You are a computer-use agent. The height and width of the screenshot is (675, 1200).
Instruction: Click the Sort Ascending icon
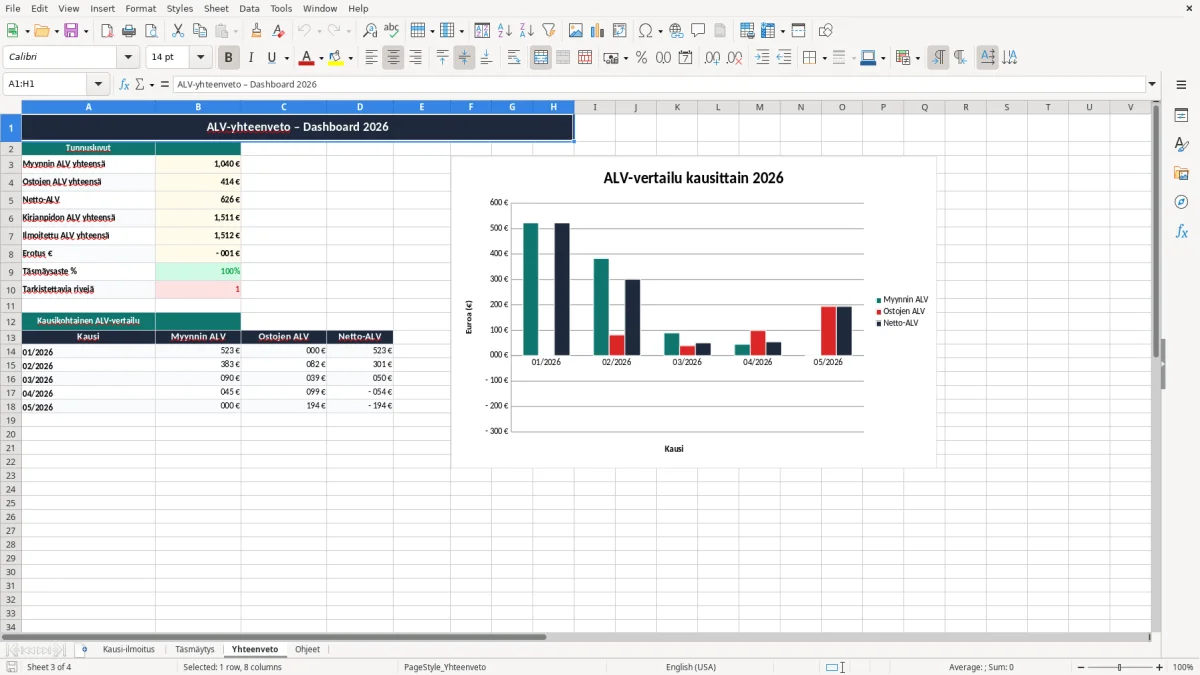(504, 31)
